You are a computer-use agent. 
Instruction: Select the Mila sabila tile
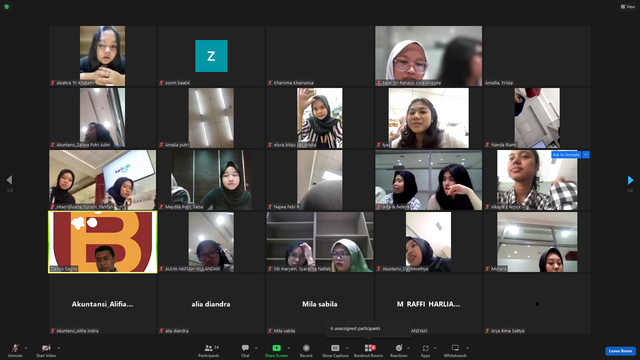pyautogui.click(x=320, y=304)
